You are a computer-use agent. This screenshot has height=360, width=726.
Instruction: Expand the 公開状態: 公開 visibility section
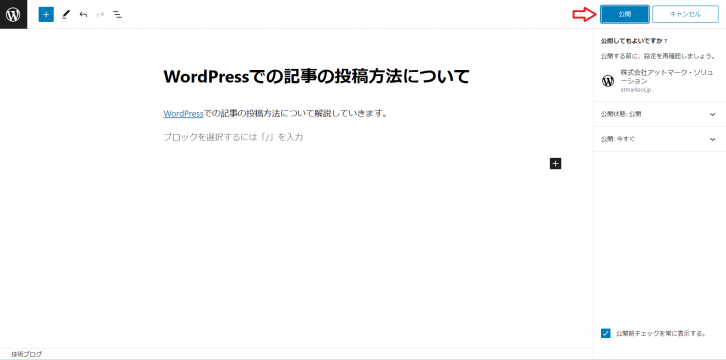tap(659, 114)
